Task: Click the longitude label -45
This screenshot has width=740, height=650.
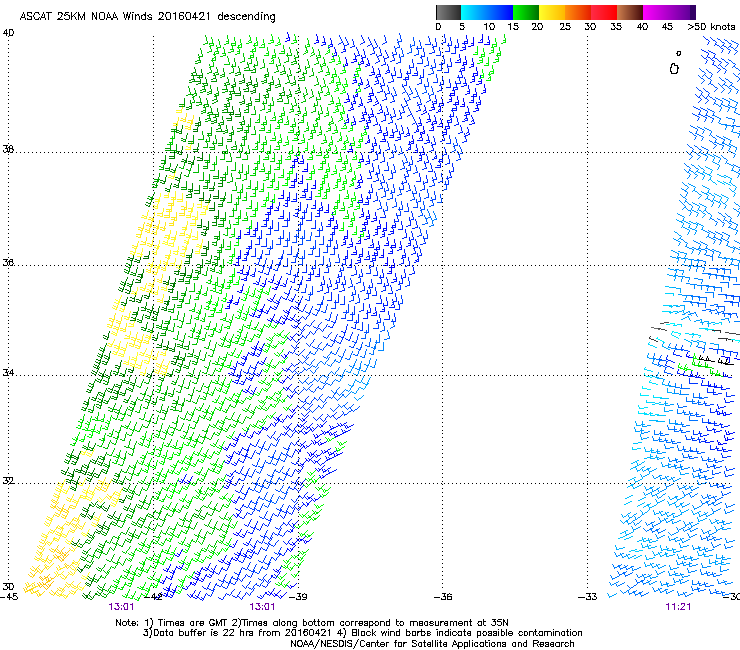Action: pyautogui.click(x=9, y=597)
